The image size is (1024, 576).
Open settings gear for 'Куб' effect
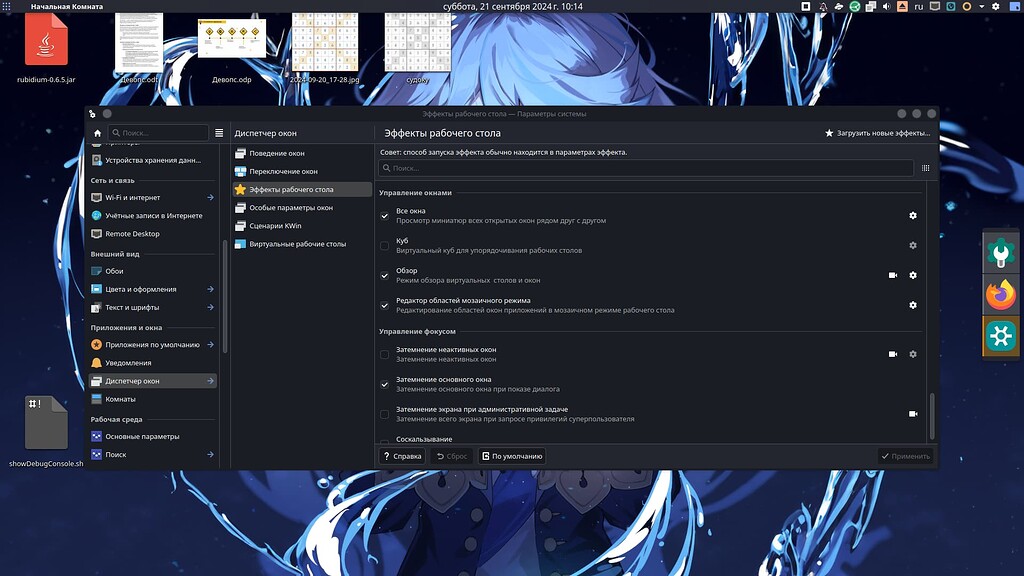[912, 245]
